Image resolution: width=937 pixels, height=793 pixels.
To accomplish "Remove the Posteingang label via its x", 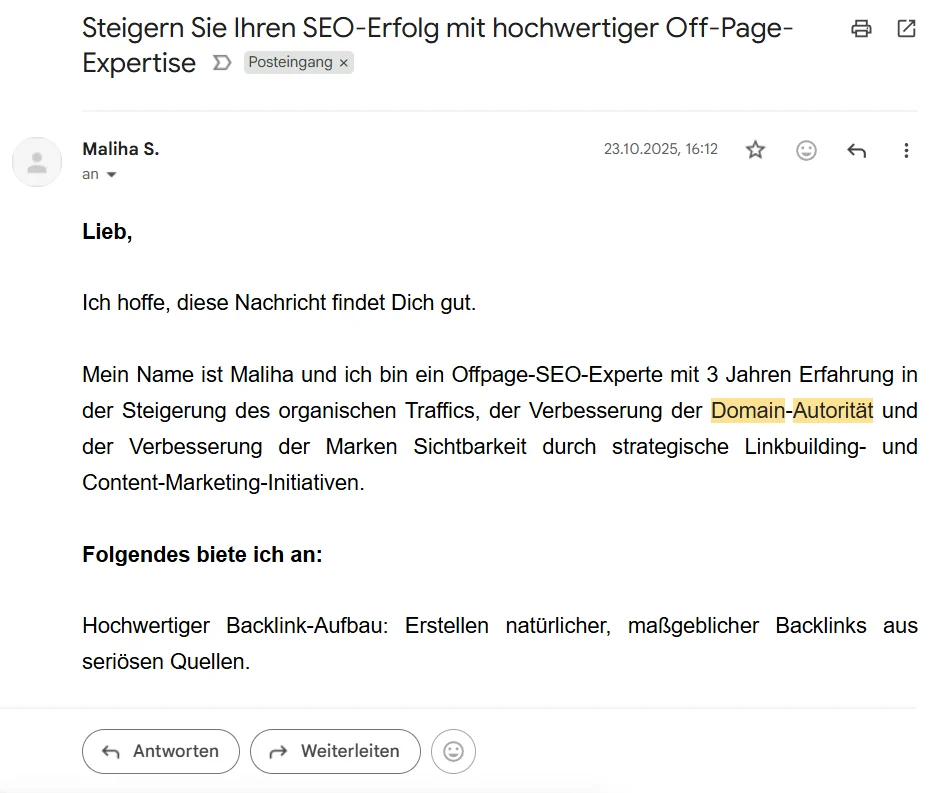I will pos(342,62).
